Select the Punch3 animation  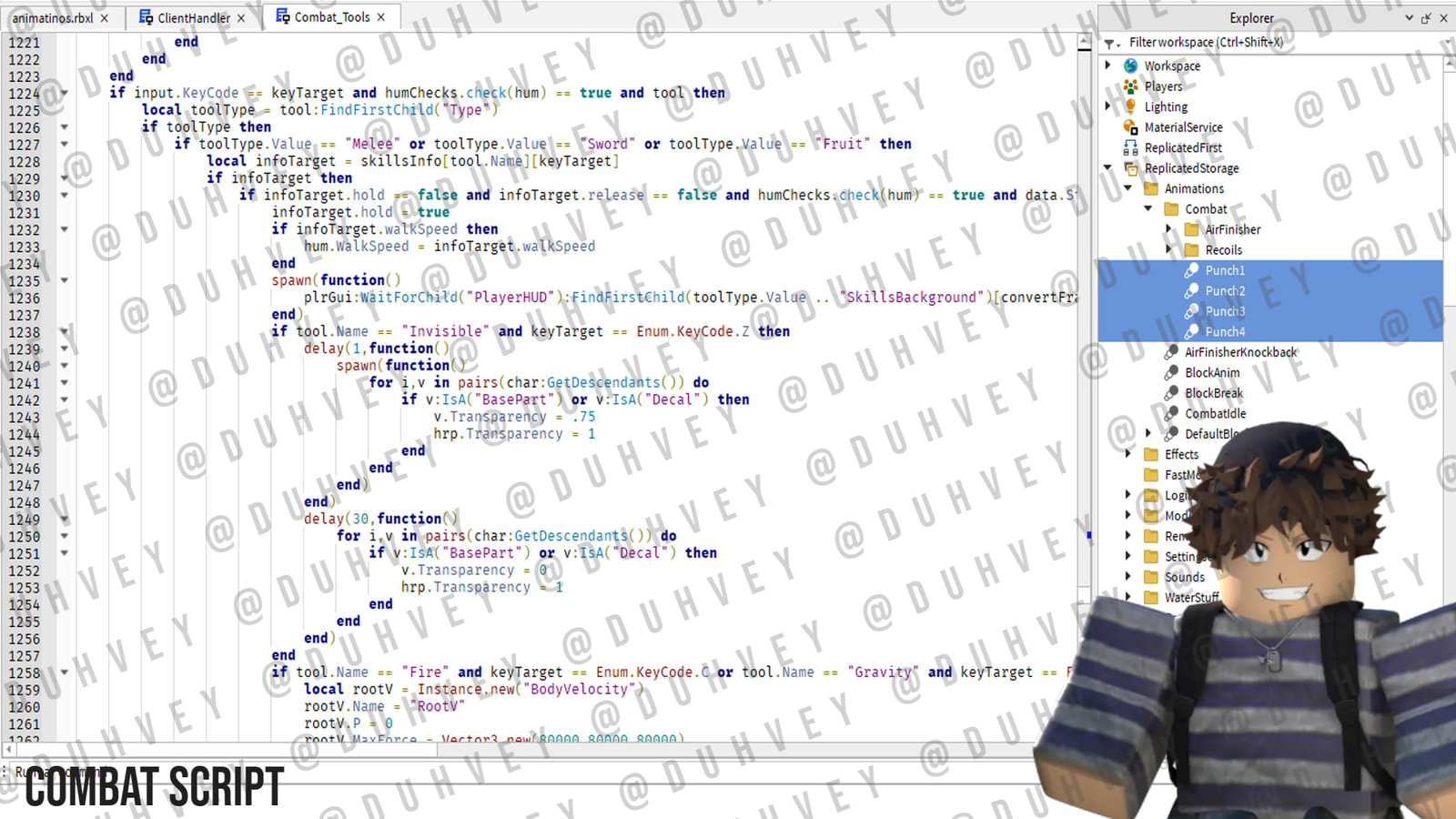[x=1225, y=311]
